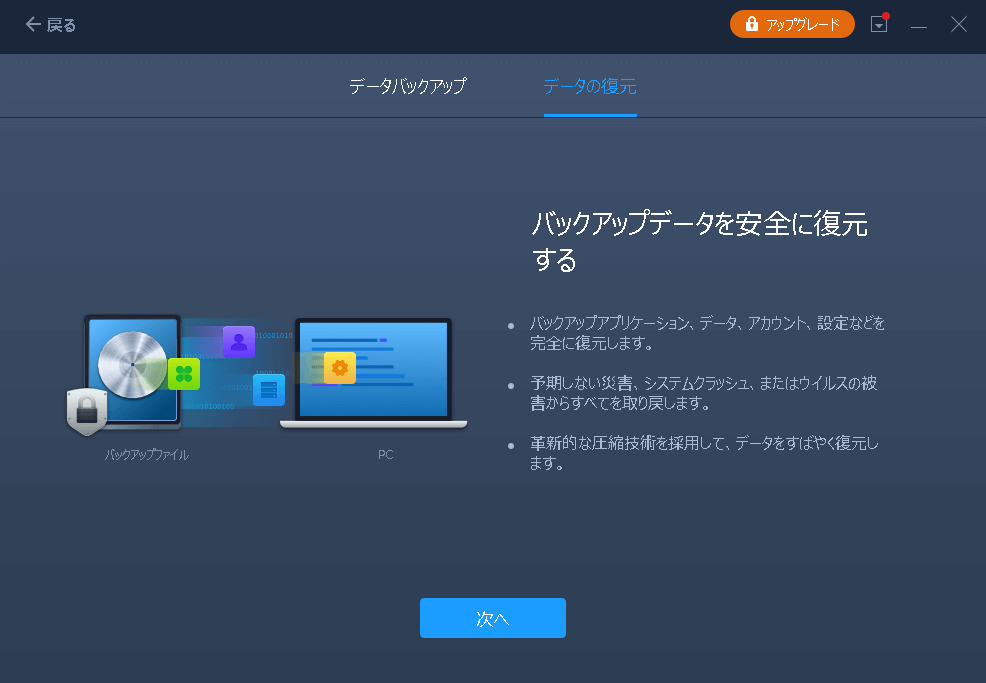Open the title bar dropdown menu icon
This screenshot has height=683, width=986.
879,25
